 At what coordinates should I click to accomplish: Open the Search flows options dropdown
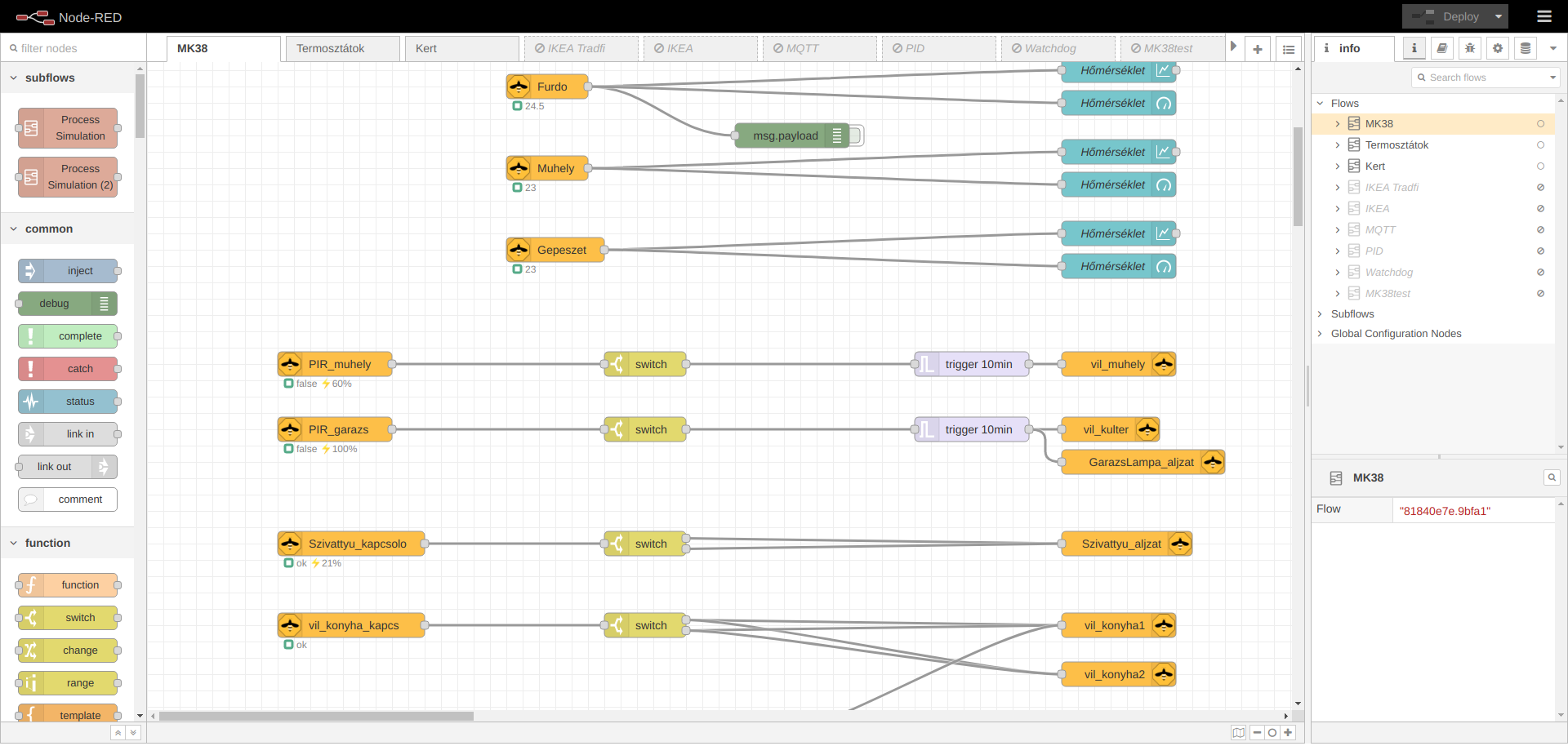[1553, 78]
